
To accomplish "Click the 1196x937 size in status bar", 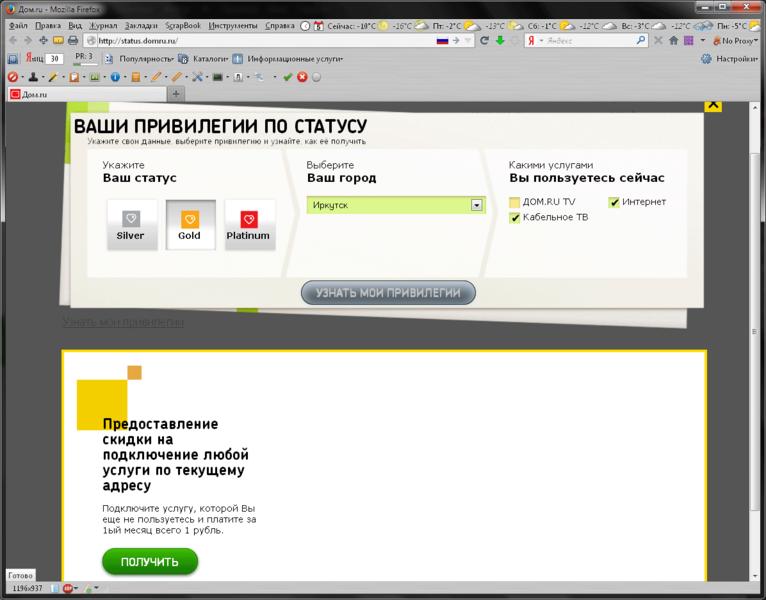I will point(27,588).
